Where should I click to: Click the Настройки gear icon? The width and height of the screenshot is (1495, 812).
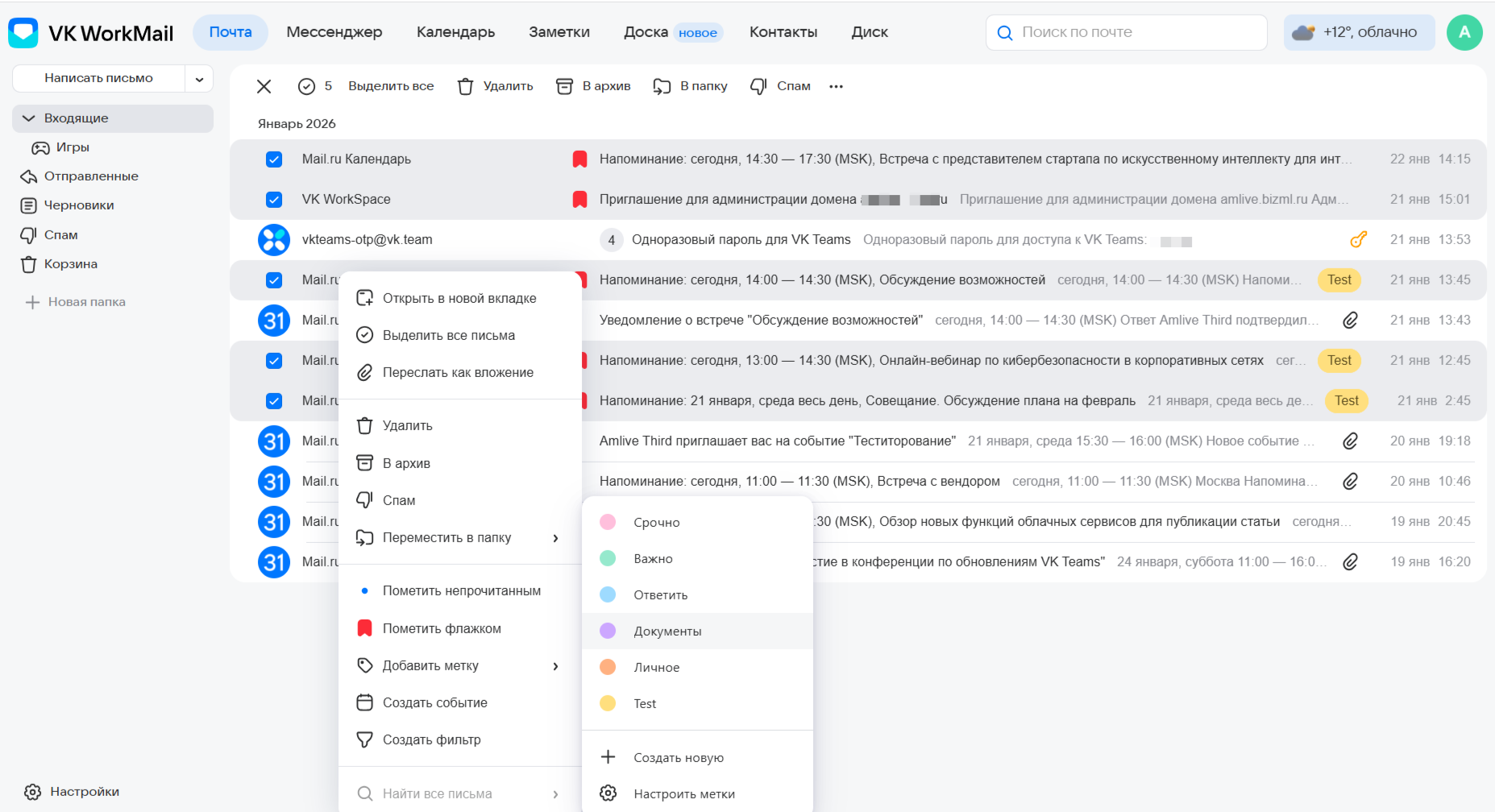coord(32,792)
